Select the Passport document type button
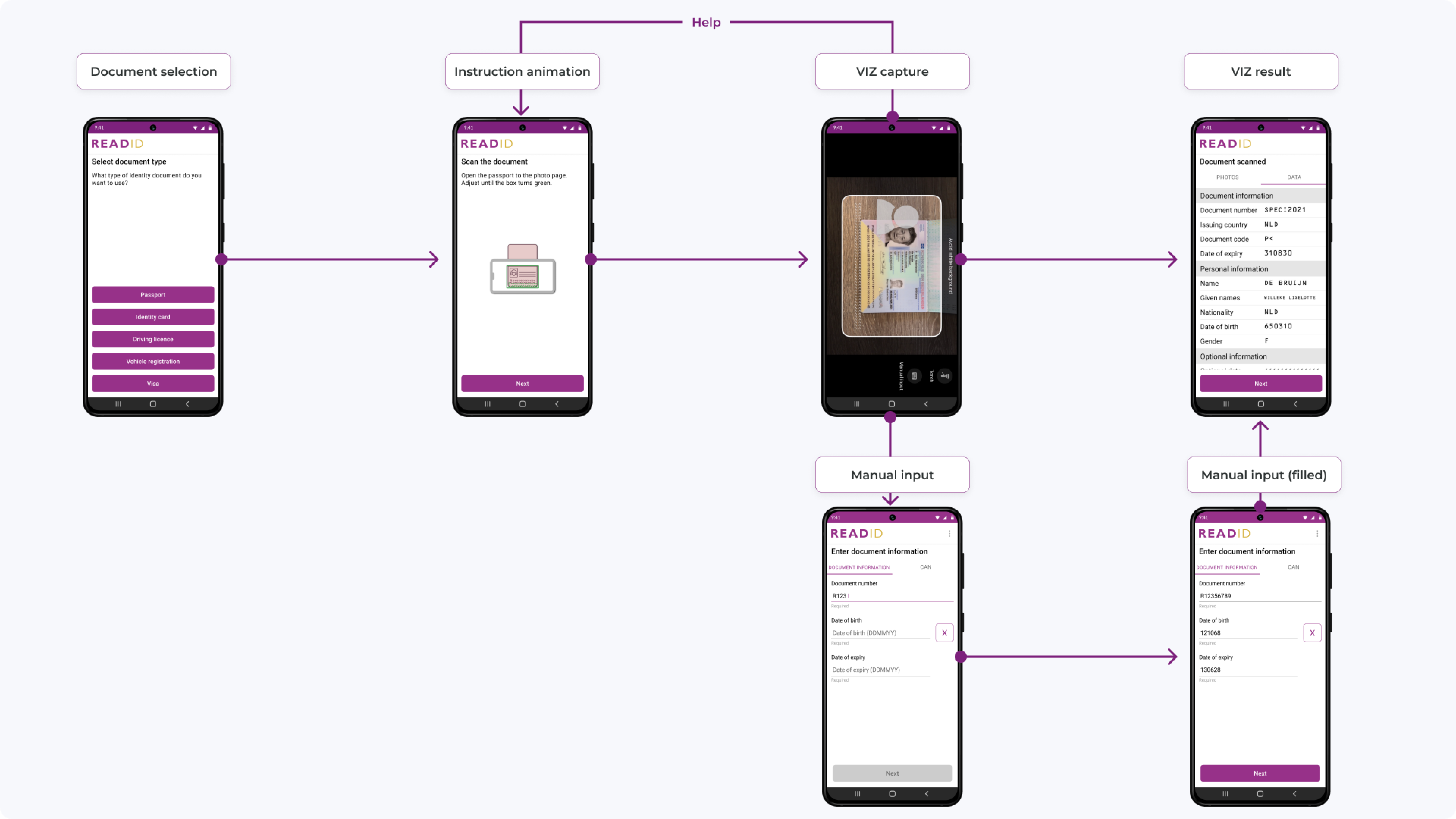 [x=153, y=294]
